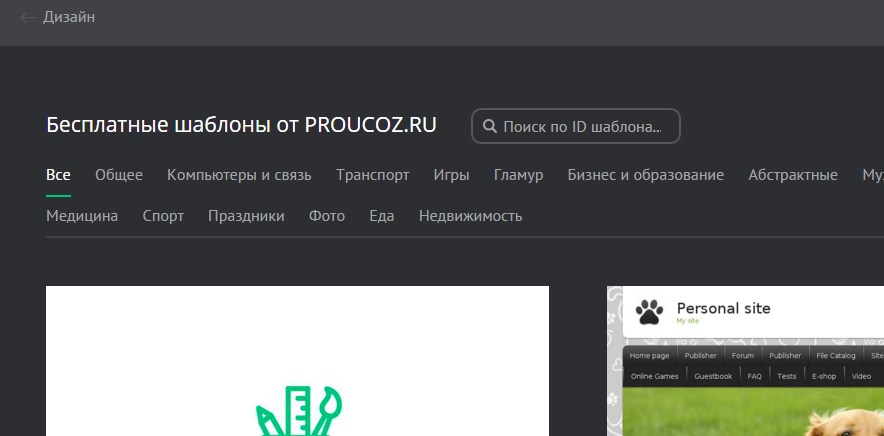This screenshot has width=884, height=436.
Task: Select the Транспорт category tab
Action: pyautogui.click(x=373, y=175)
